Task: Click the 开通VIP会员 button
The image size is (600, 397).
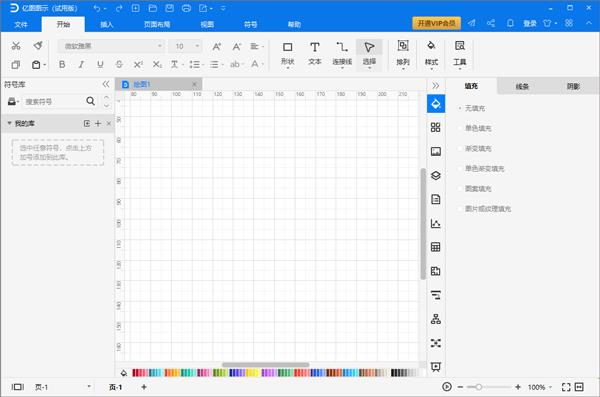Action: (436, 23)
